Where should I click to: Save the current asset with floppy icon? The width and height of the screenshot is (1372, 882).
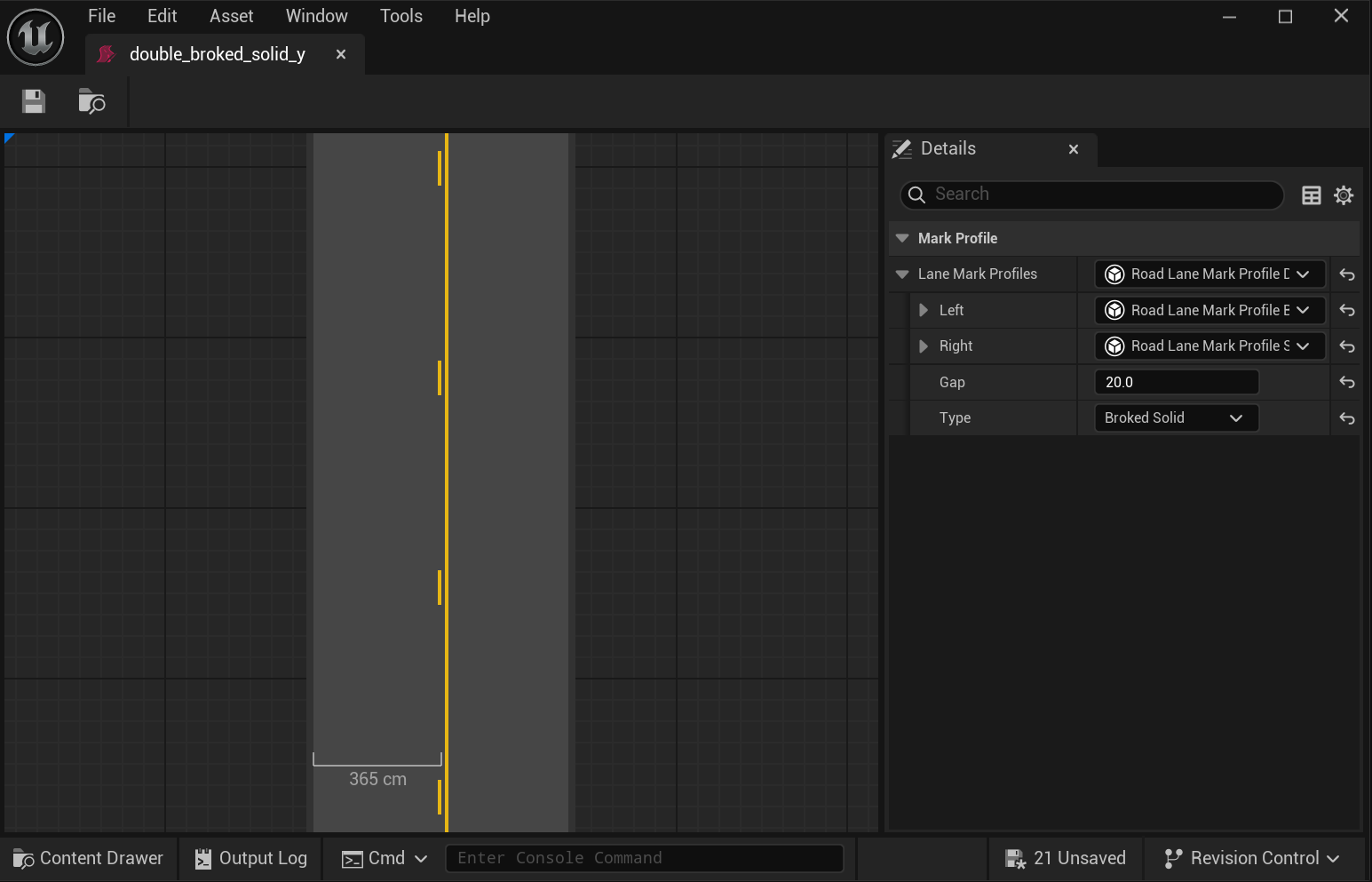34,101
